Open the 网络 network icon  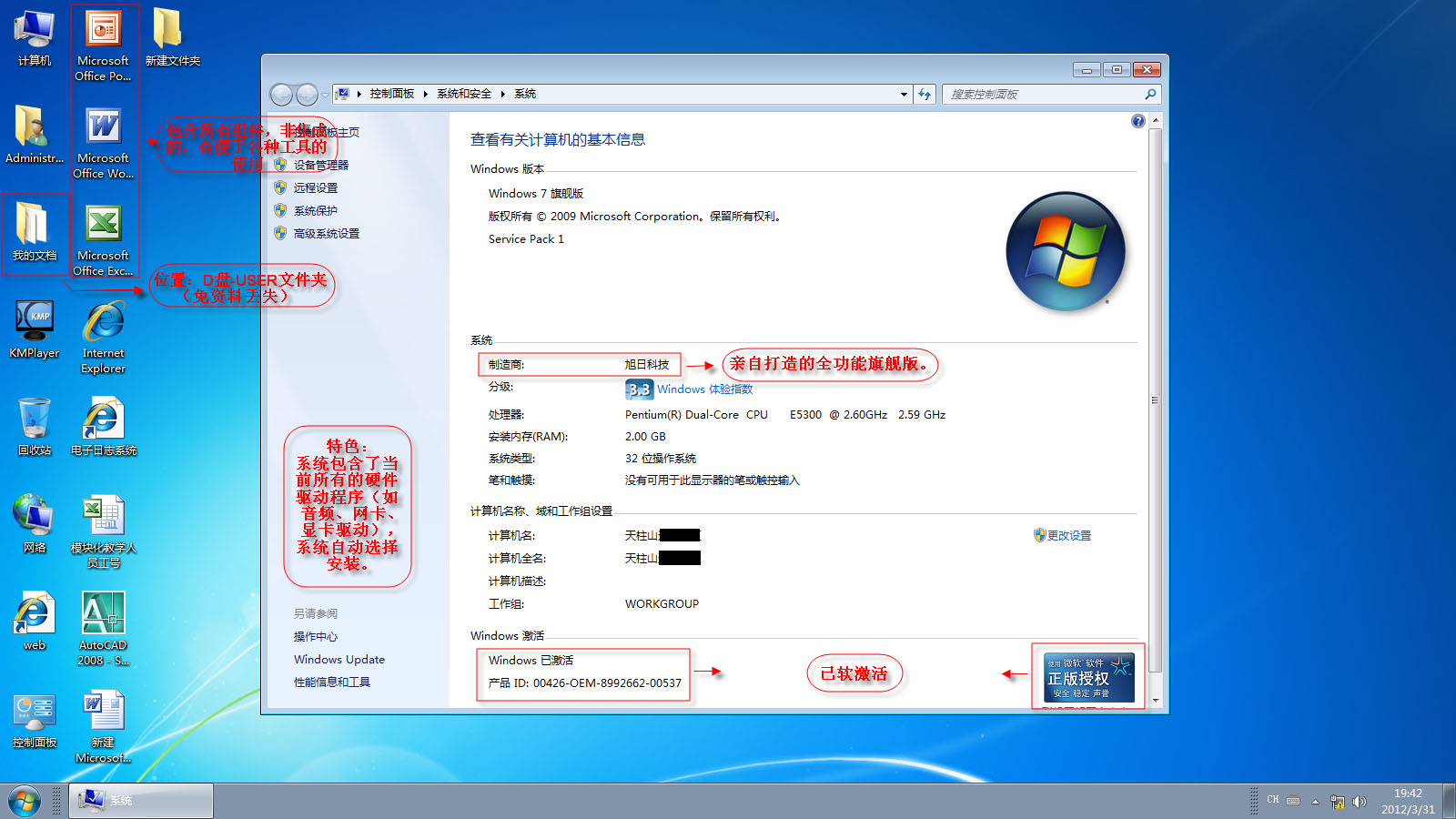pyautogui.click(x=35, y=524)
